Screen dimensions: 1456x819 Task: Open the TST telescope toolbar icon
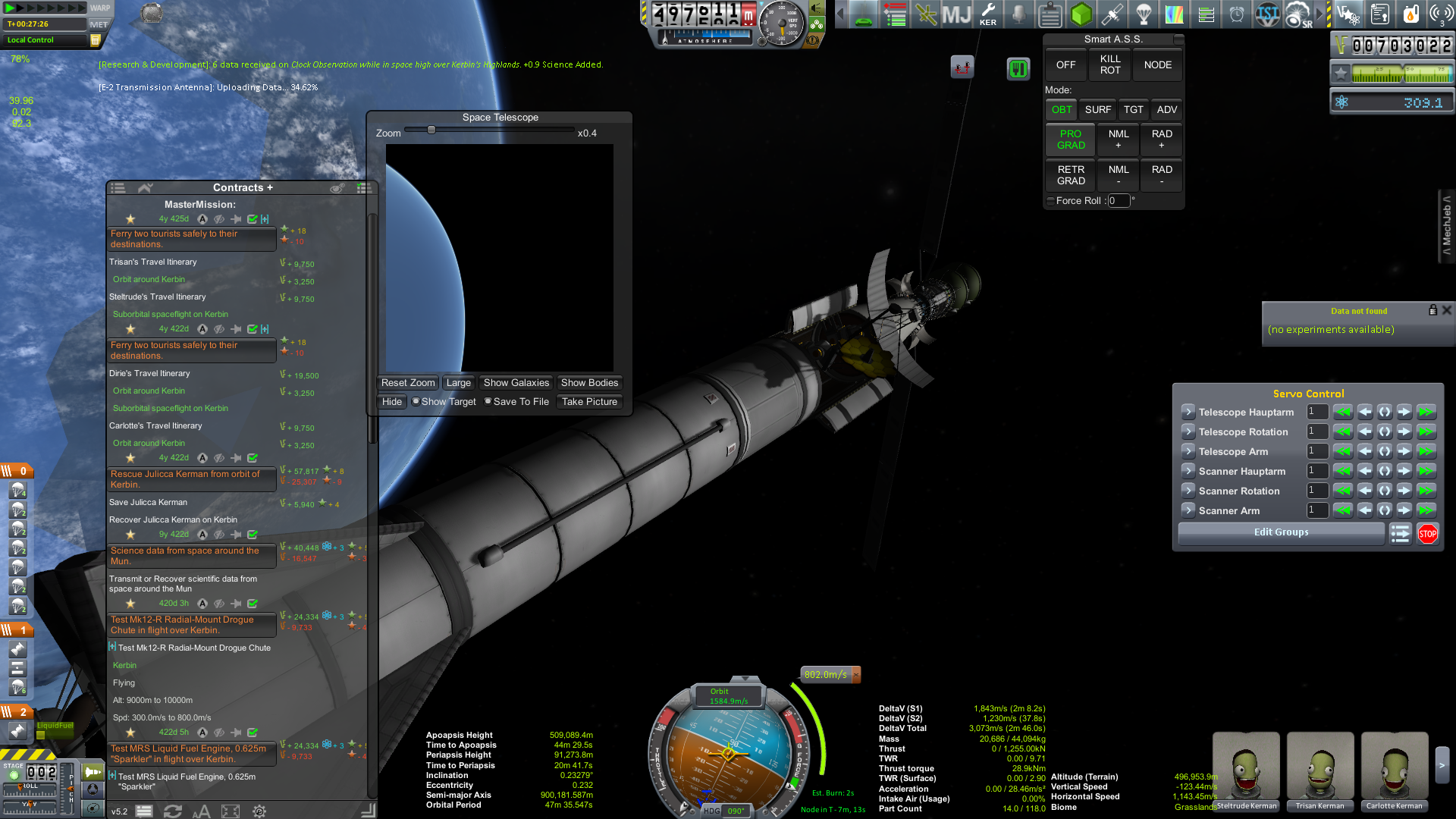click(1267, 14)
